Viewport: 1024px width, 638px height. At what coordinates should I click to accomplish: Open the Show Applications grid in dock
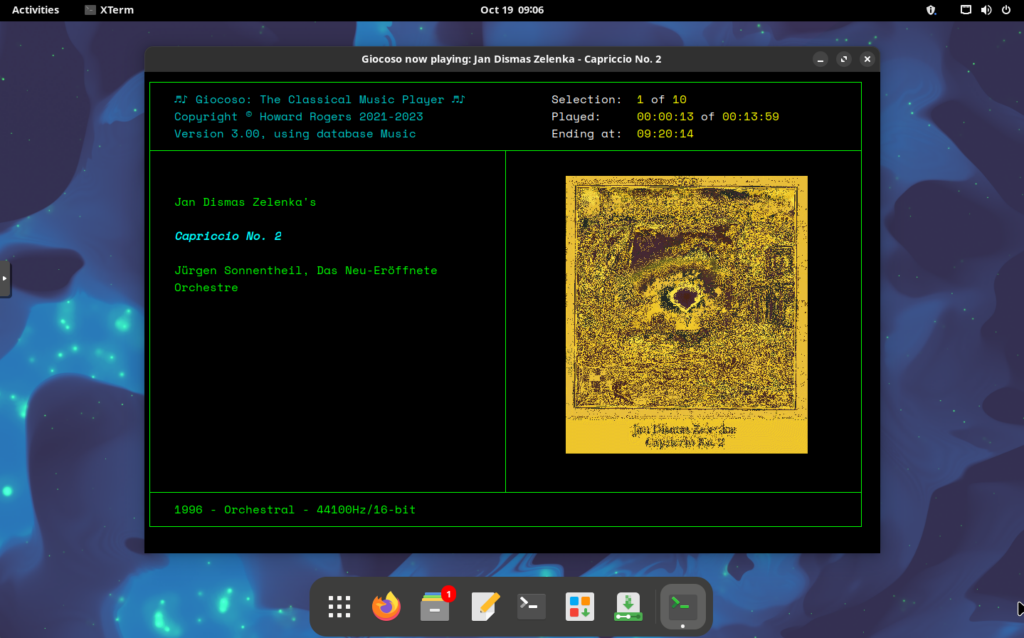pyautogui.click(x=339, y=607)
